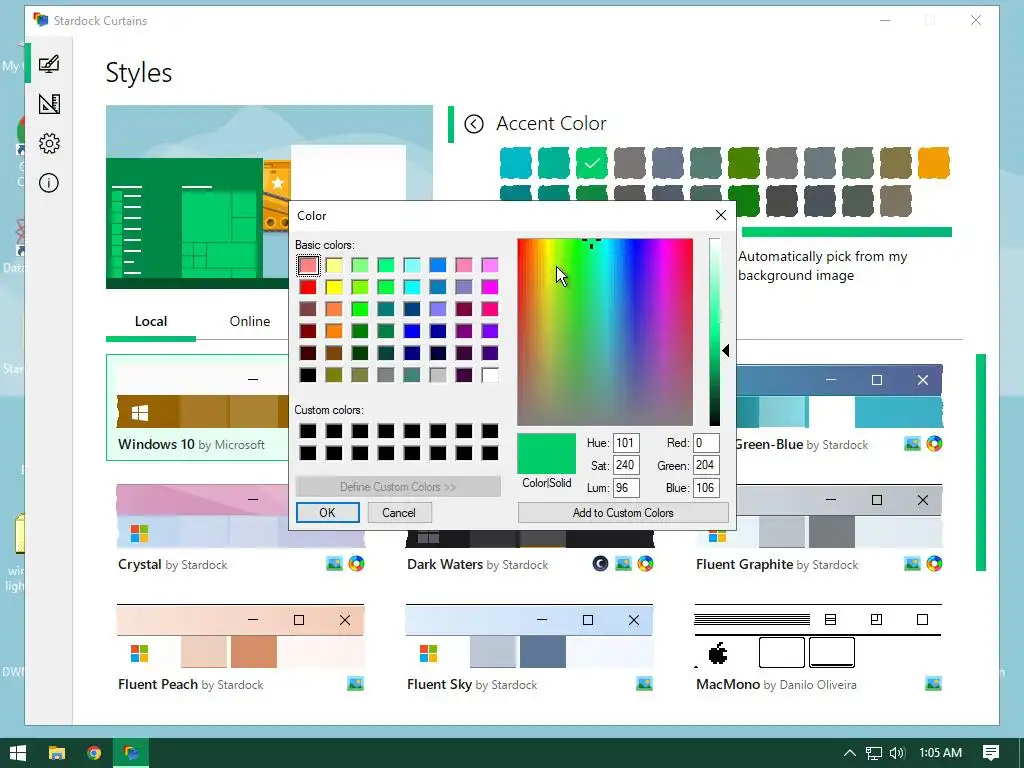1024x768 pixels.
Task: Click Stardock Curtains taskbar icon
Action: tap(131, 753)
